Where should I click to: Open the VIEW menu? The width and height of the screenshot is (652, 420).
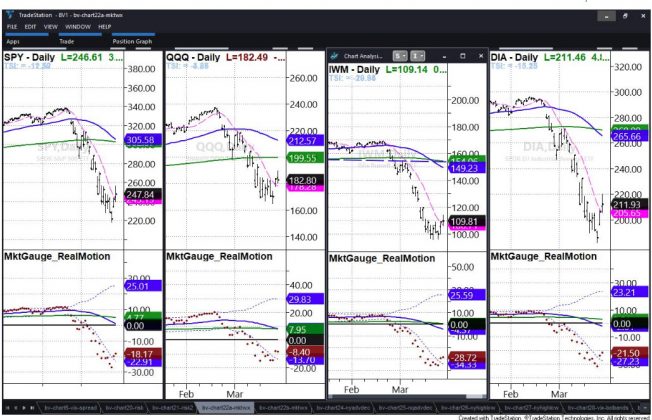[51, 27]
